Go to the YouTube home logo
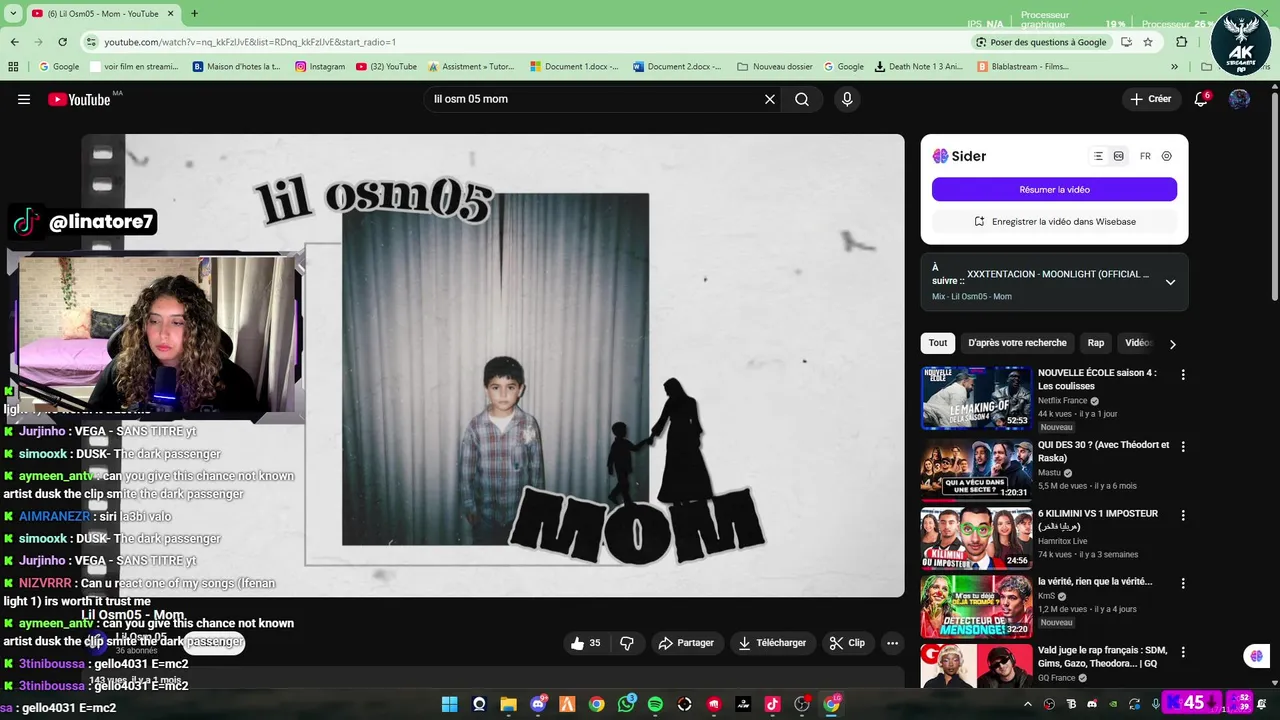1280x720 pixels. (x=79, y=99)
